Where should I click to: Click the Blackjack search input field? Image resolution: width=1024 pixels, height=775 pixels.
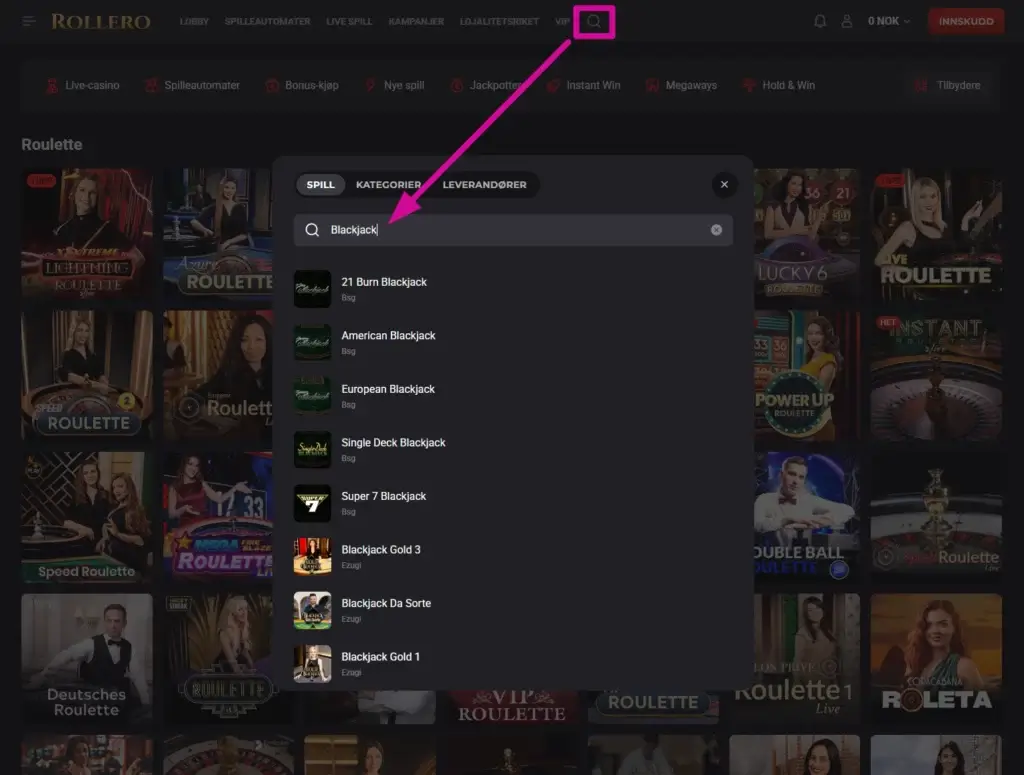click(x=513, y=230)
